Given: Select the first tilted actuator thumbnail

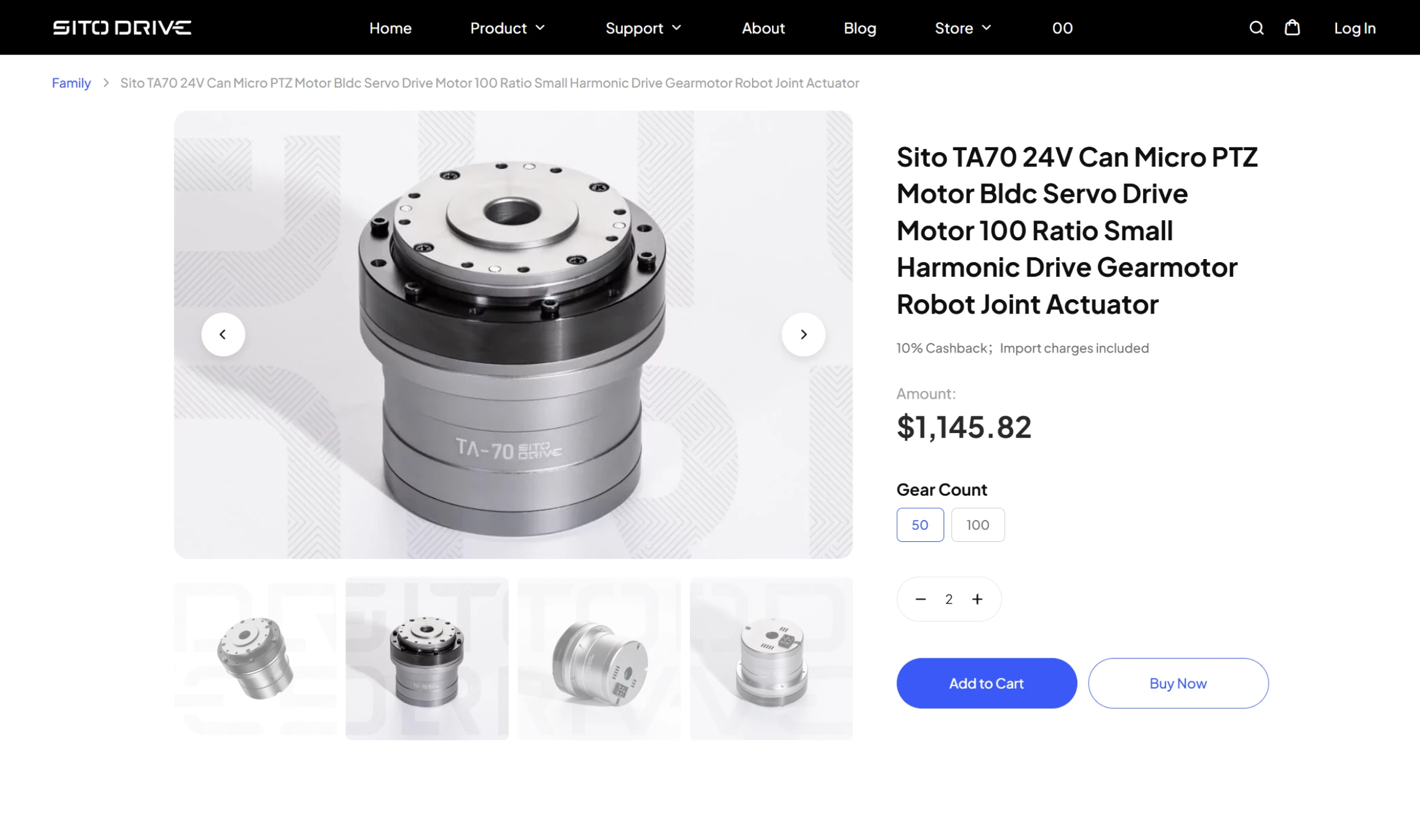Looking at the screenshot, I should tap(255, 658).
